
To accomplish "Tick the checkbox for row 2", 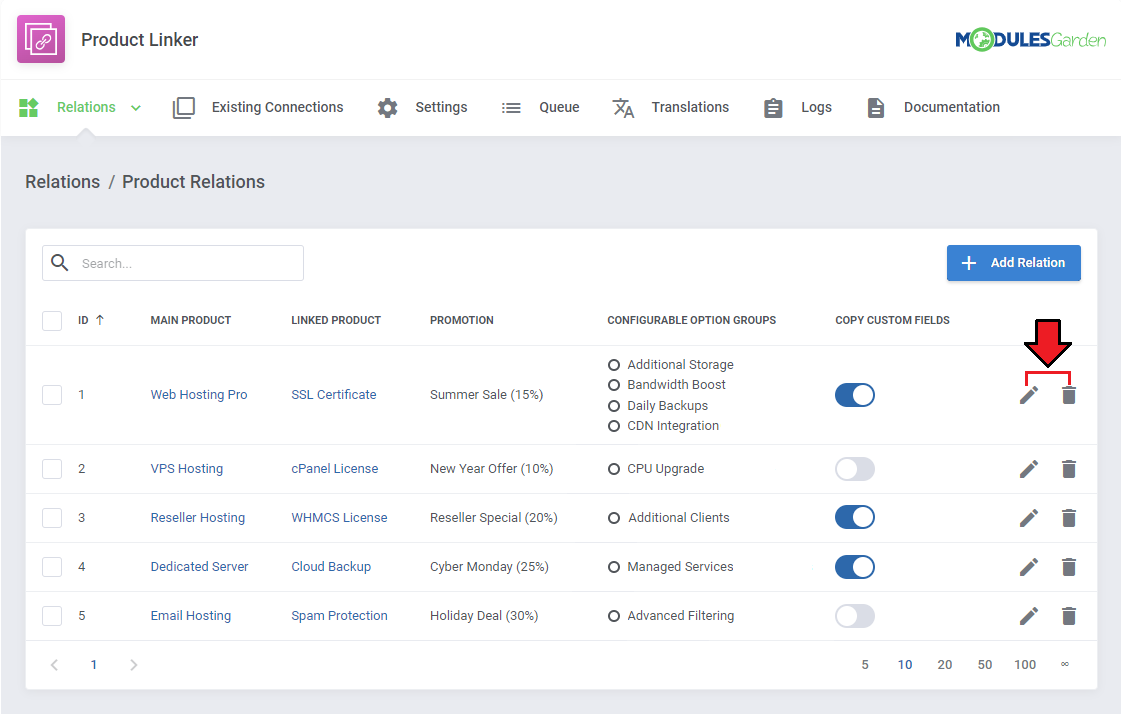I will pos(52,469).
